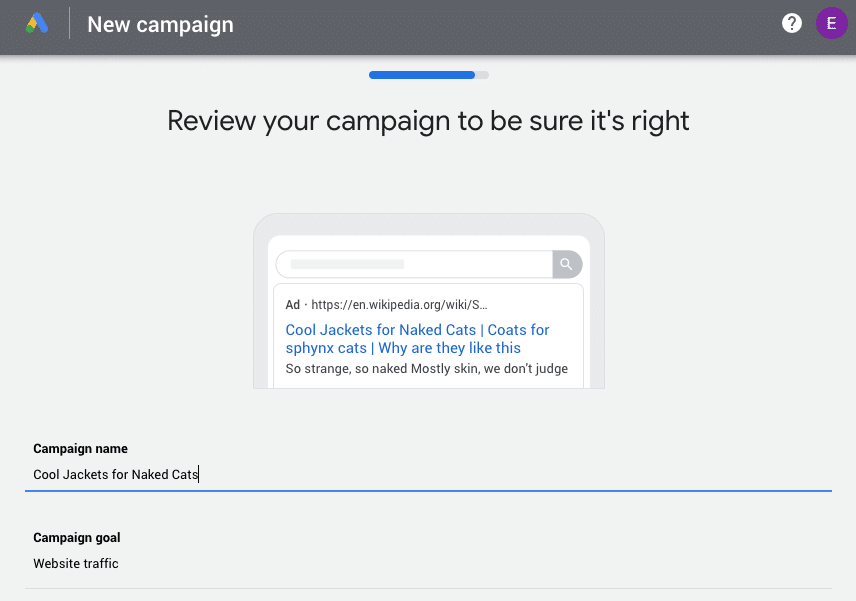Click the bold Ad label in preview
856x601 pixels.
coord(292,305)
